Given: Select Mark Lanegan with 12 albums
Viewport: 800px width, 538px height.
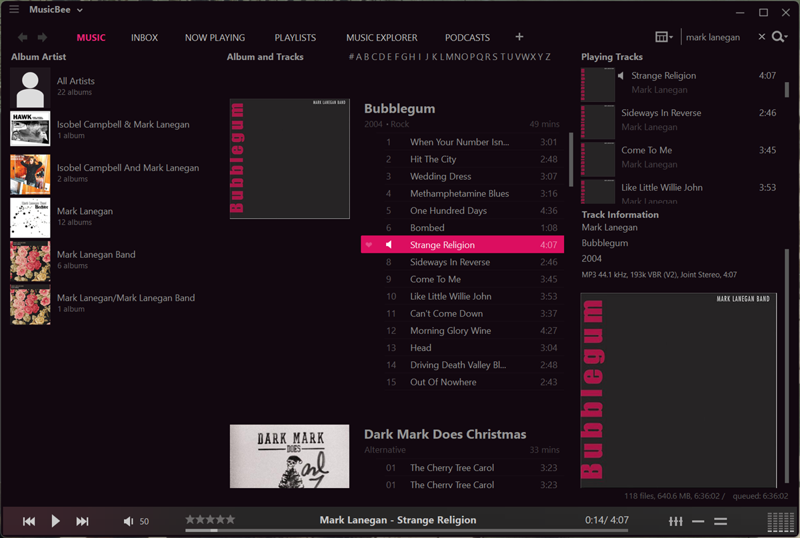Looking at the screenshot, I should (x=107, y=217).
